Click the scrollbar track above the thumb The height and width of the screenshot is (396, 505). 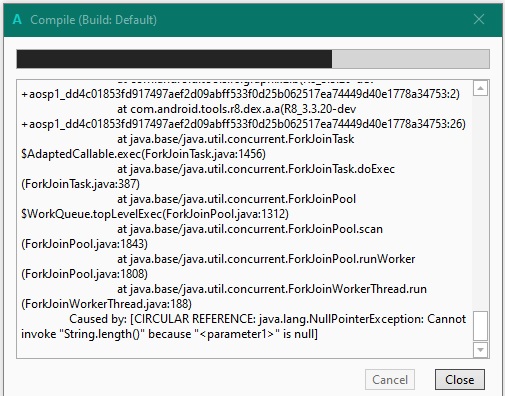[480, 203]
